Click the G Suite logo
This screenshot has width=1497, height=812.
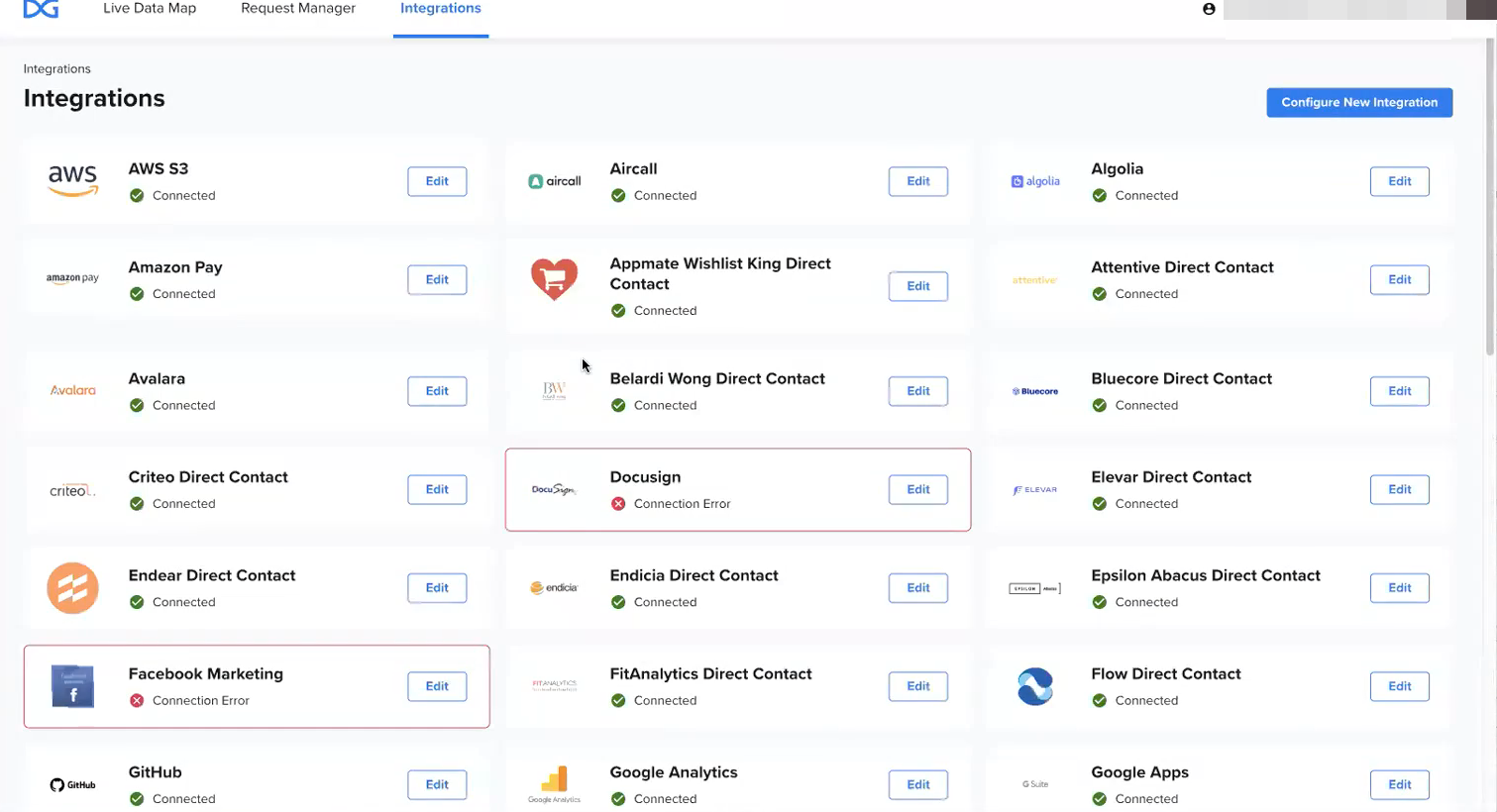[1035, 784]
